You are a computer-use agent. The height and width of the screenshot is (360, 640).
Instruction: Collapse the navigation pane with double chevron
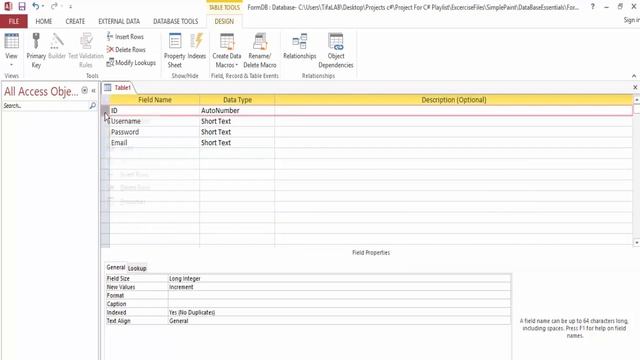(x=93, y=91)
